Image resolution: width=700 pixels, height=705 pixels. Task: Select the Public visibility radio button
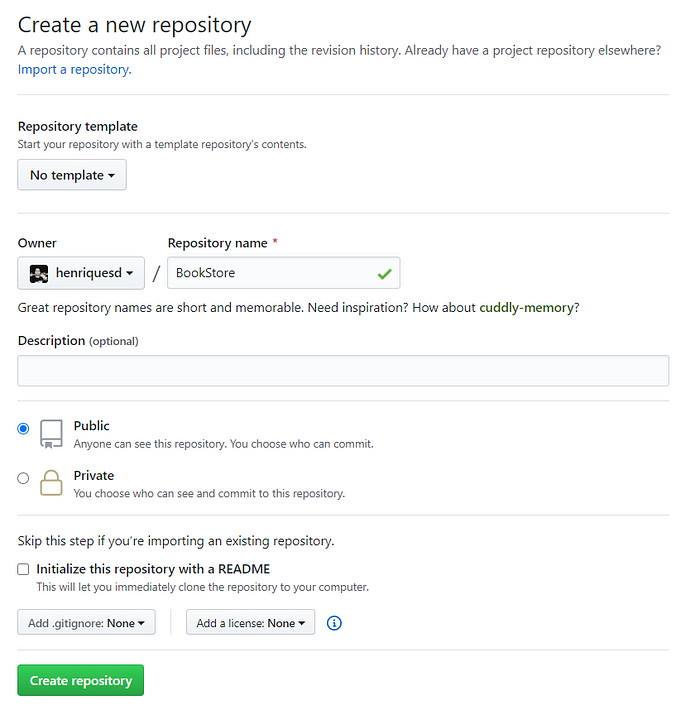23,428
